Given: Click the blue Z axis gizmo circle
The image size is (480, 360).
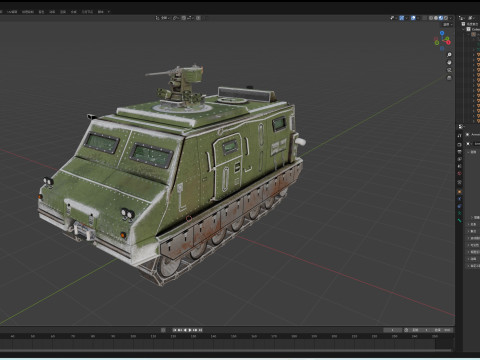Looking at the screenshot, I should coord(442,33).
